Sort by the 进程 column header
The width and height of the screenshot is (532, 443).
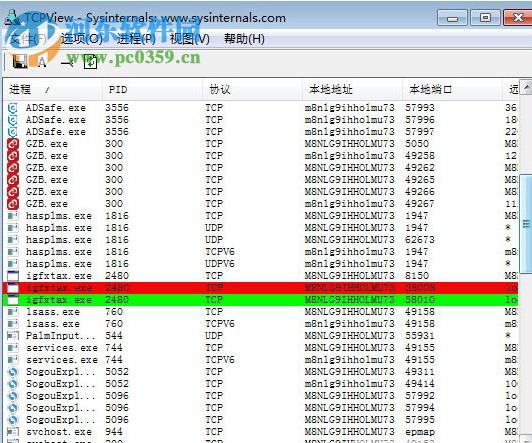53,90
